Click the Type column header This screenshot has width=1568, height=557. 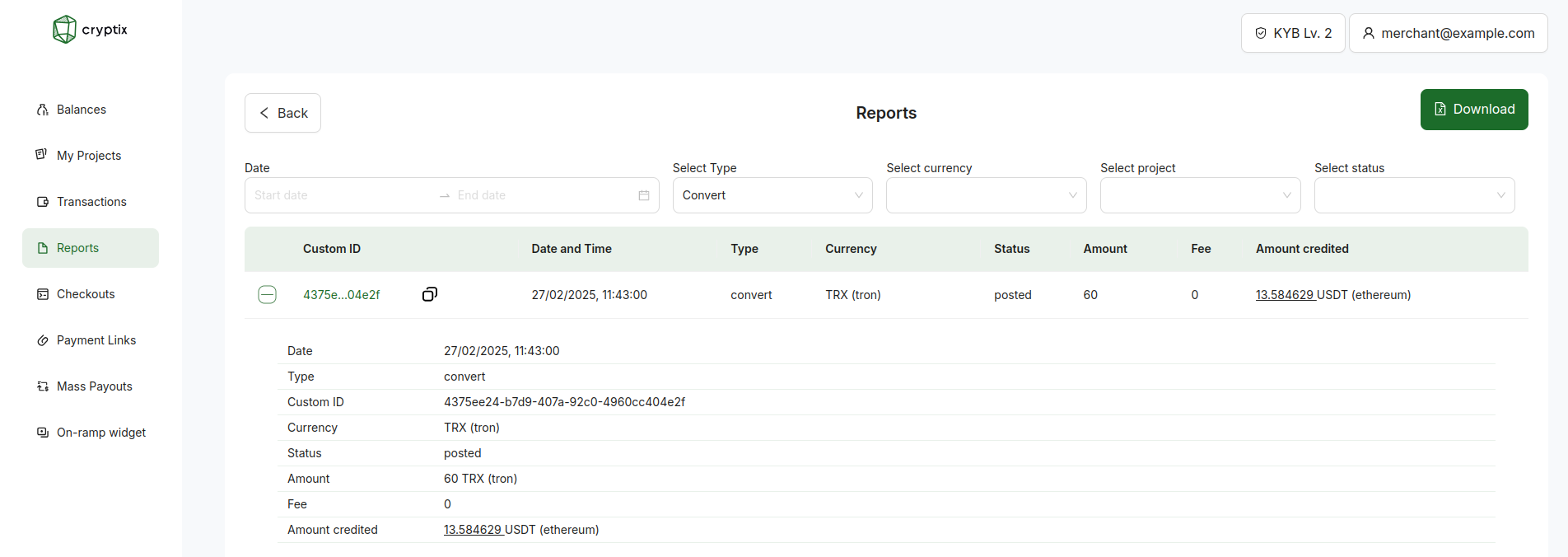tap(744, 249)
